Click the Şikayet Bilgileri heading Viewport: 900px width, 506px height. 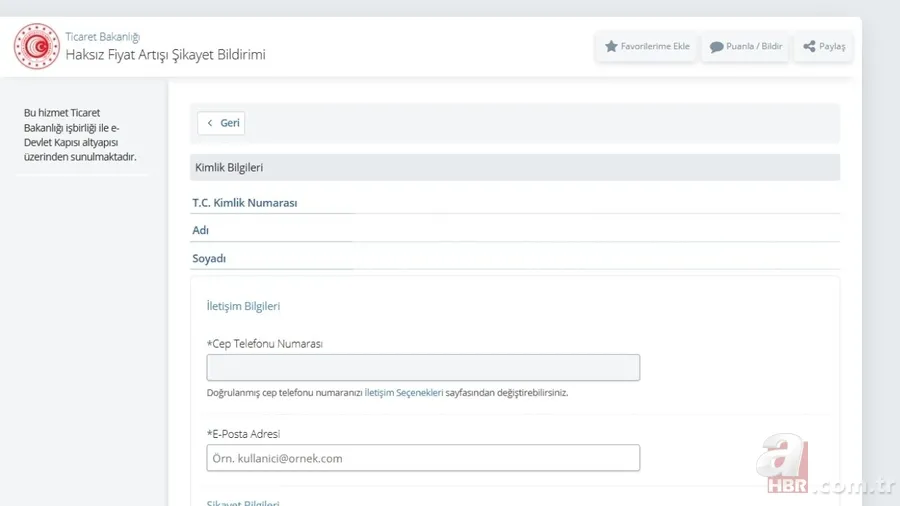point(243,502)
